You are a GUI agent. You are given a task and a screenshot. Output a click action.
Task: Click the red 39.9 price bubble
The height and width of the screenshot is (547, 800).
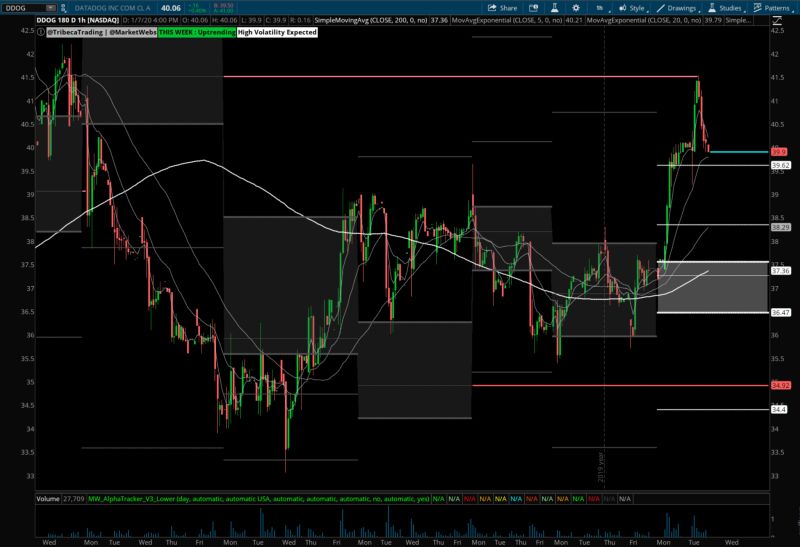779,152
